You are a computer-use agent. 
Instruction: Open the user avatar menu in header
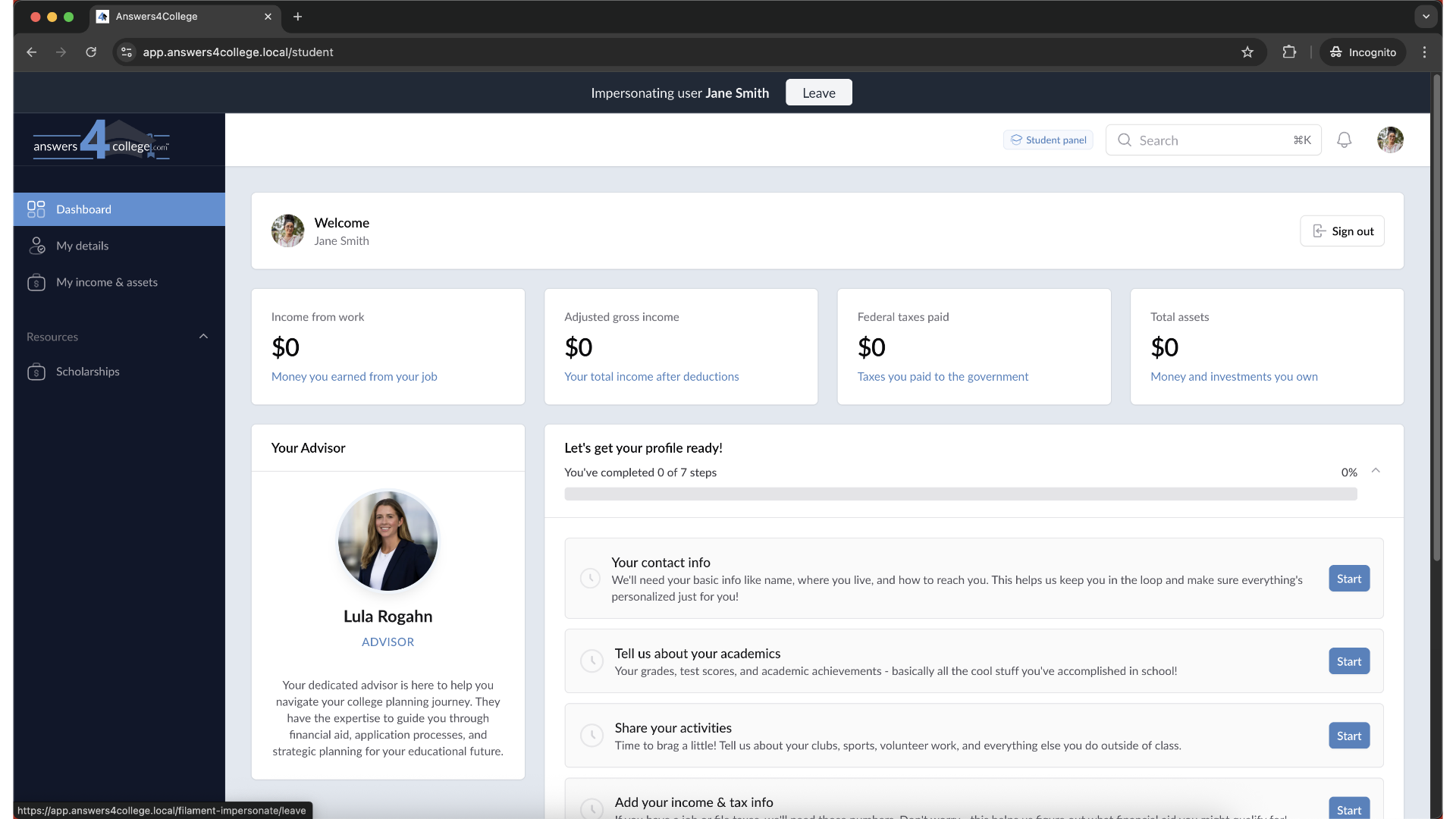[1390, 140]
